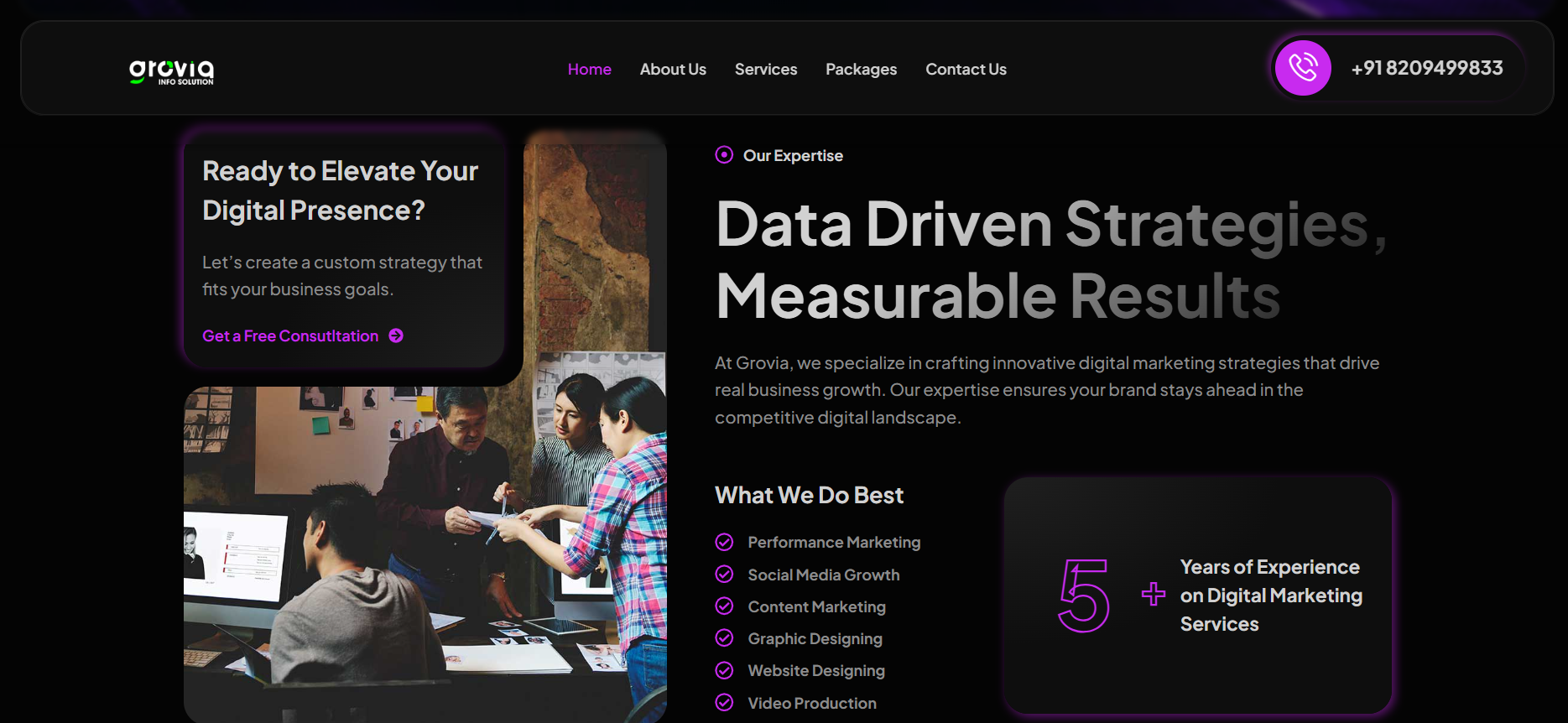Navigate to Contact Us
This screenshot has width=1568, height=723.
(966, 70)
